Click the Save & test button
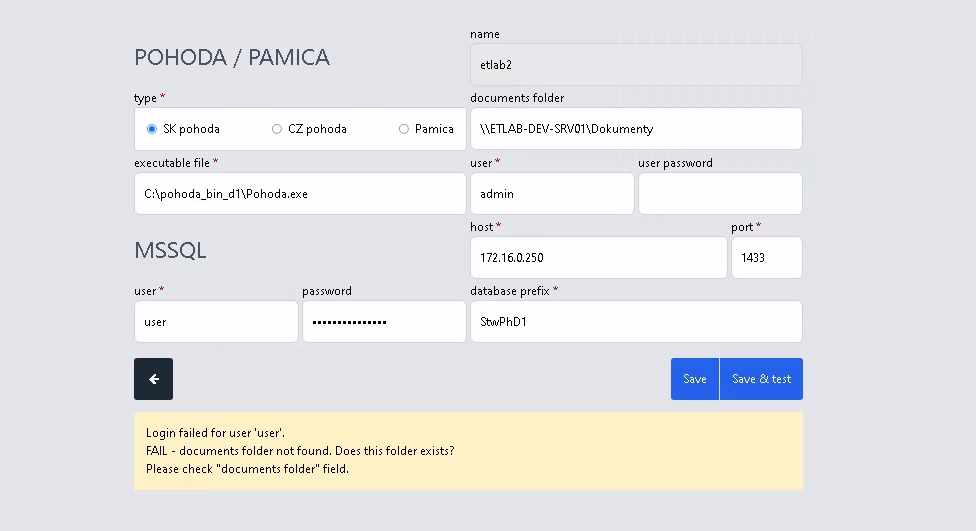The height and width of the screenshot is (531, 976). 761,378
